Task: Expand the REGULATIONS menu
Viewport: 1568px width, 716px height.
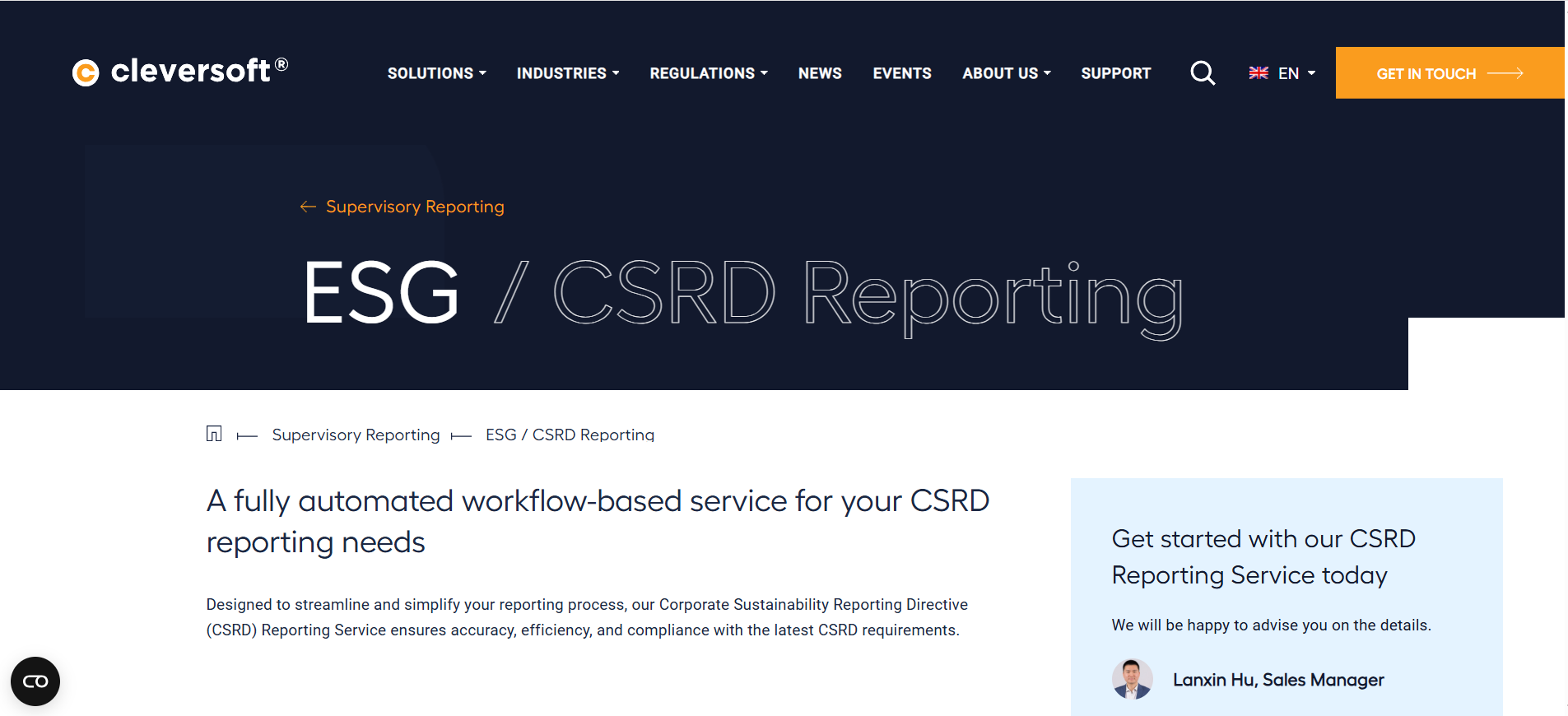Action: click(x=709, y=73)
